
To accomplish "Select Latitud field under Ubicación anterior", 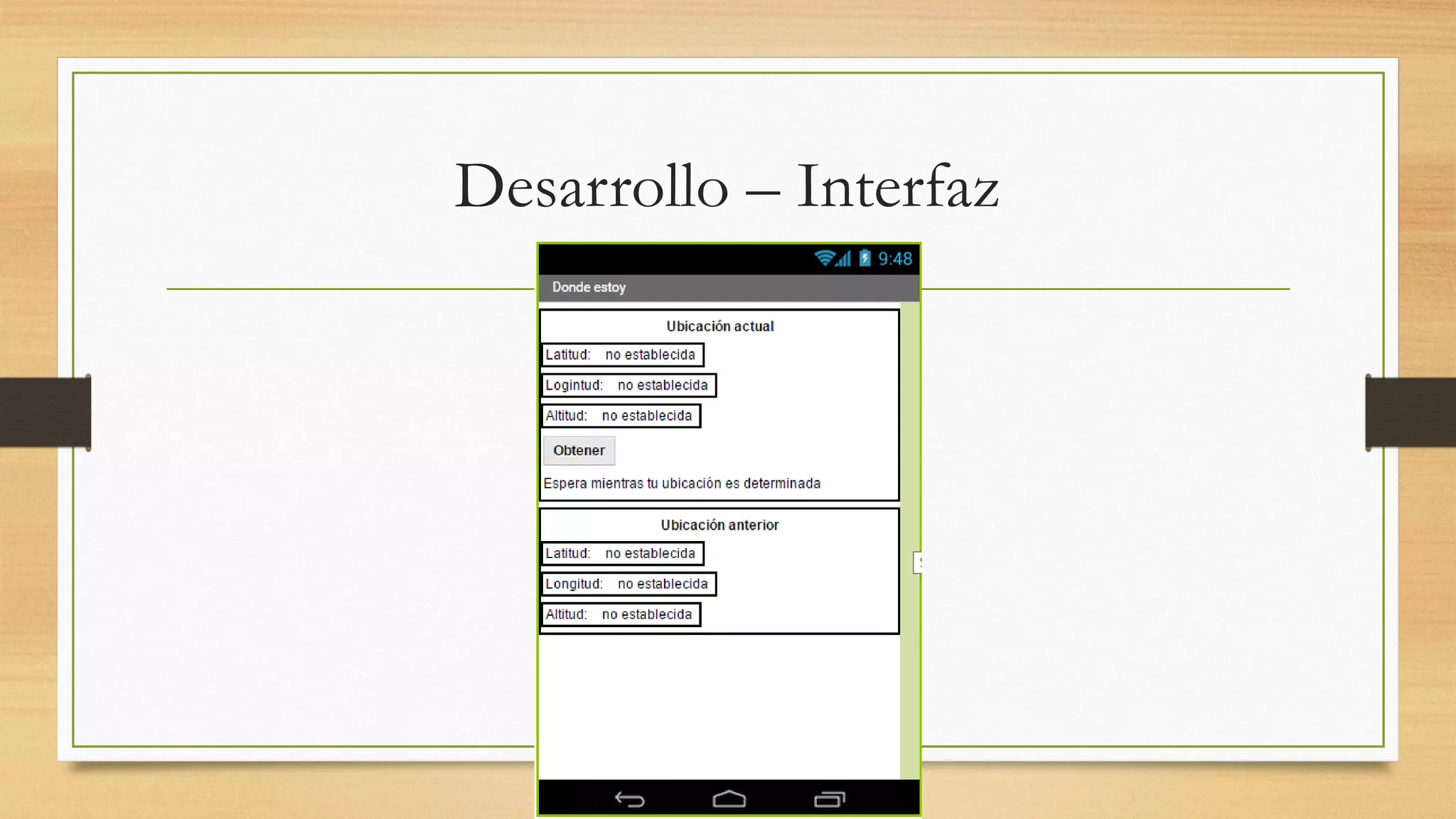I will (623, 554).
